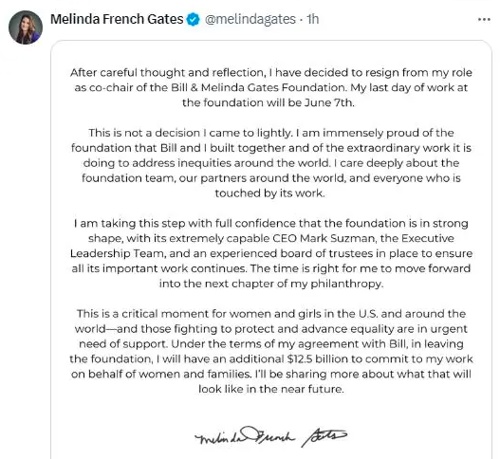Click the paragraph starting 'After careful thought'
This screenshot has height=459, width=500.
pyautogui.click(x=271, y=87)
